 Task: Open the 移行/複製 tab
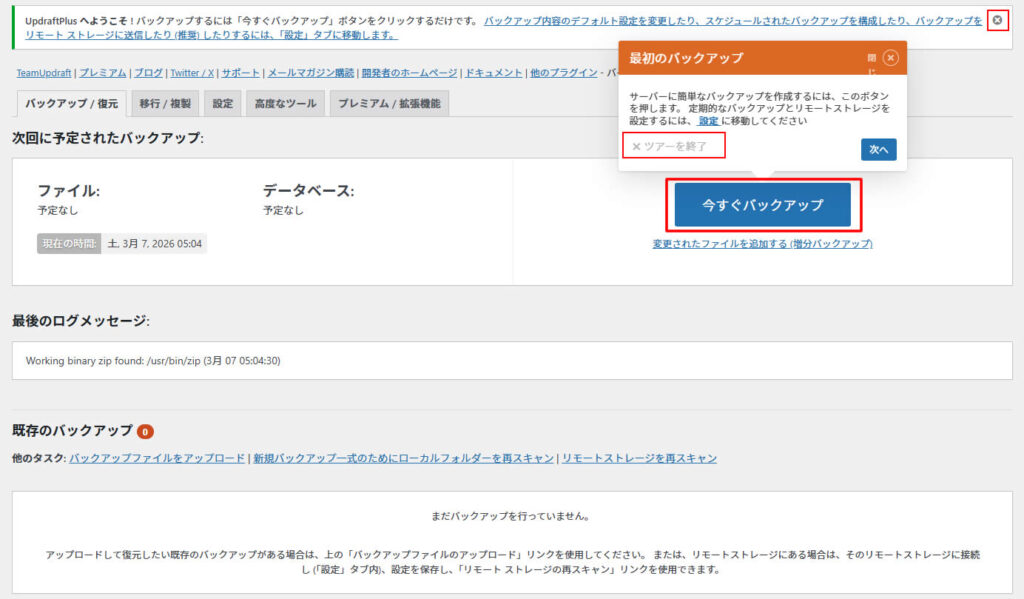pos(168,102)
